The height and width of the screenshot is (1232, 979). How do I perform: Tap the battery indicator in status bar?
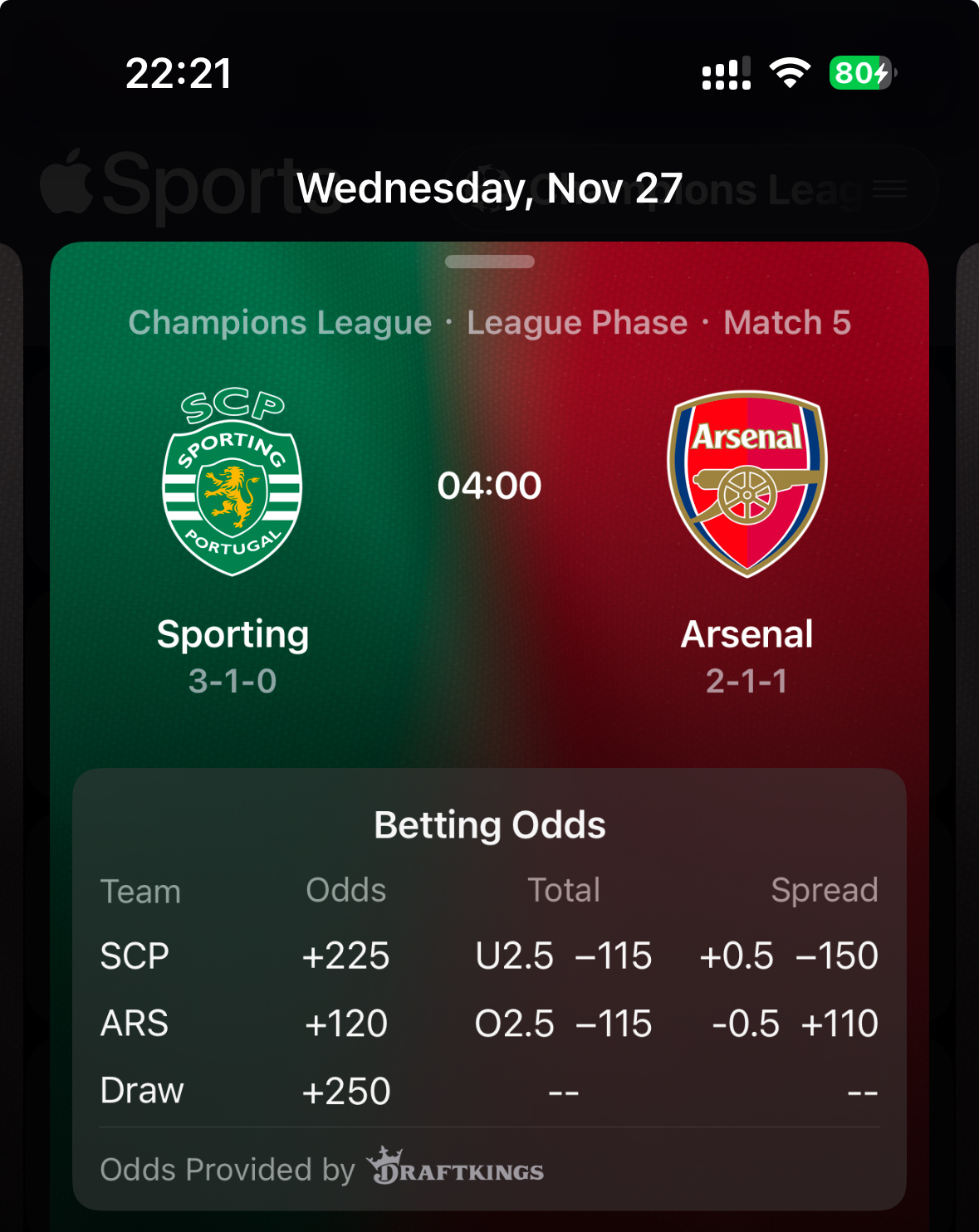click(863, 73)
